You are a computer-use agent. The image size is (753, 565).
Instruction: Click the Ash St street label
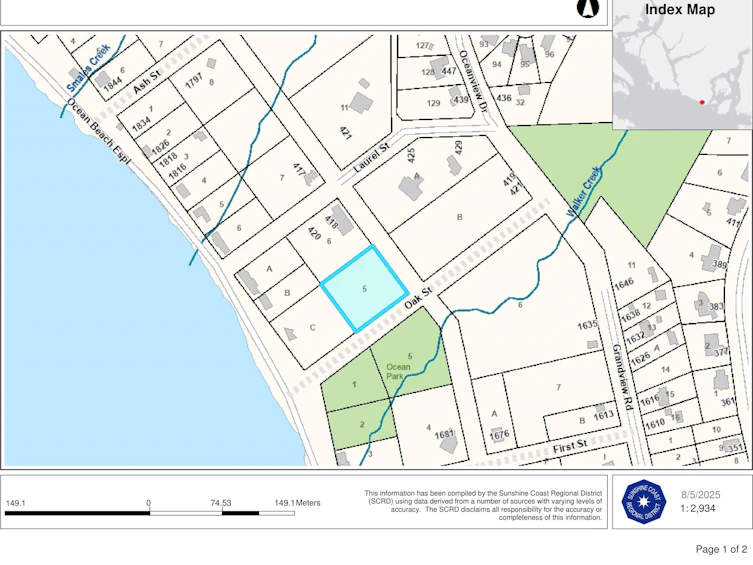click(146, 82)
